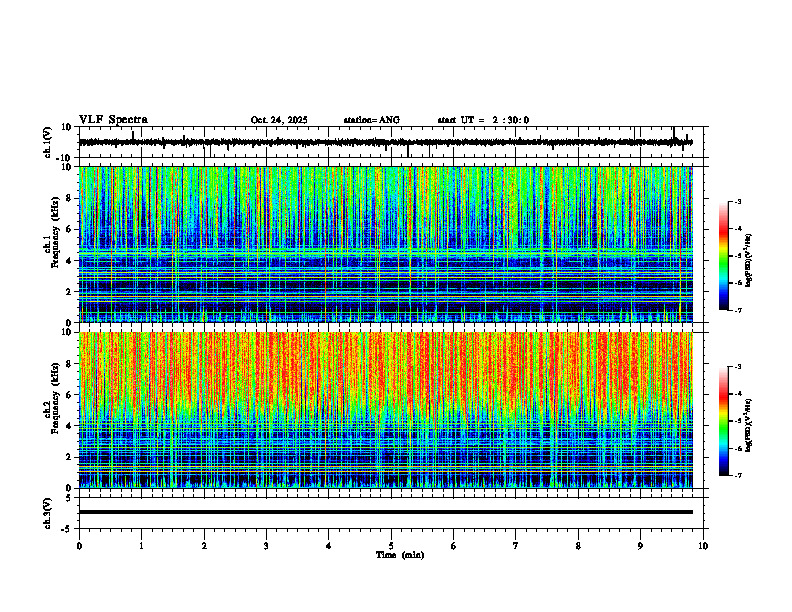Click time axis tick label "0"
Viewport: 792px width, 612px height.
coord(79,546)
